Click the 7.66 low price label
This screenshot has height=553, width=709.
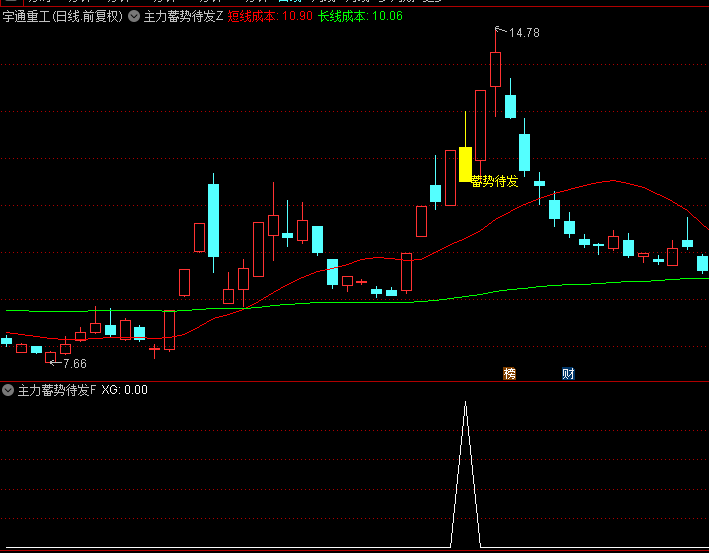pos(75,364)
